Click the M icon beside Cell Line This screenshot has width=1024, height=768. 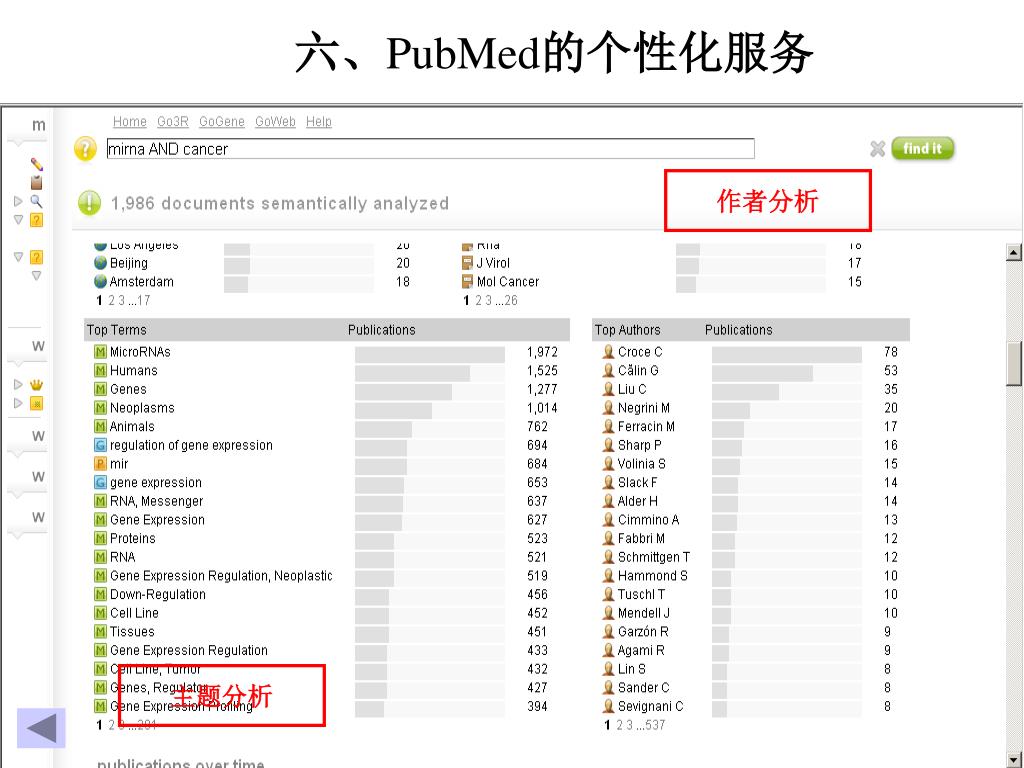100,613
